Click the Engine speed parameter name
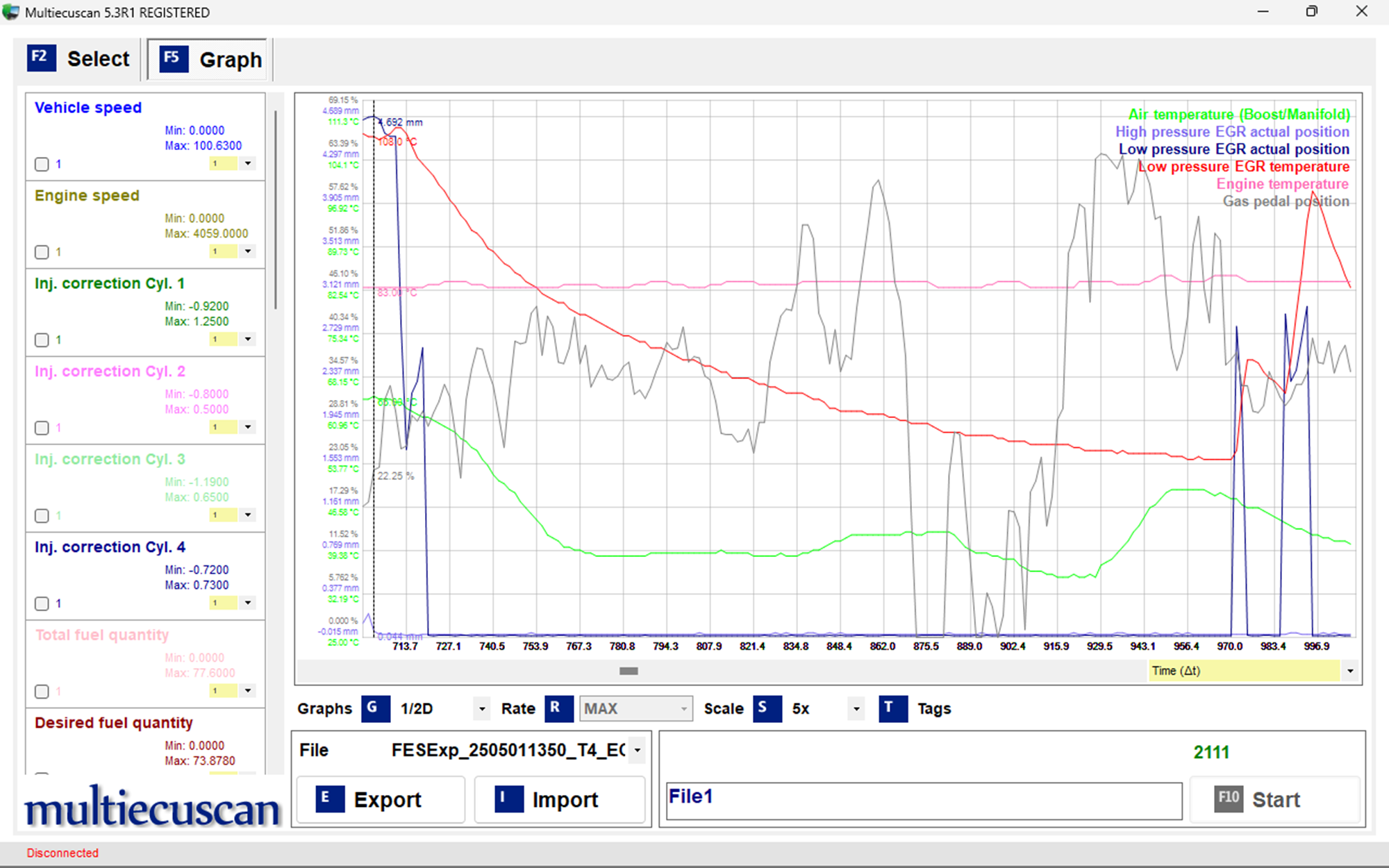Viewport: 1389px width, 868px height. [87, 196]
